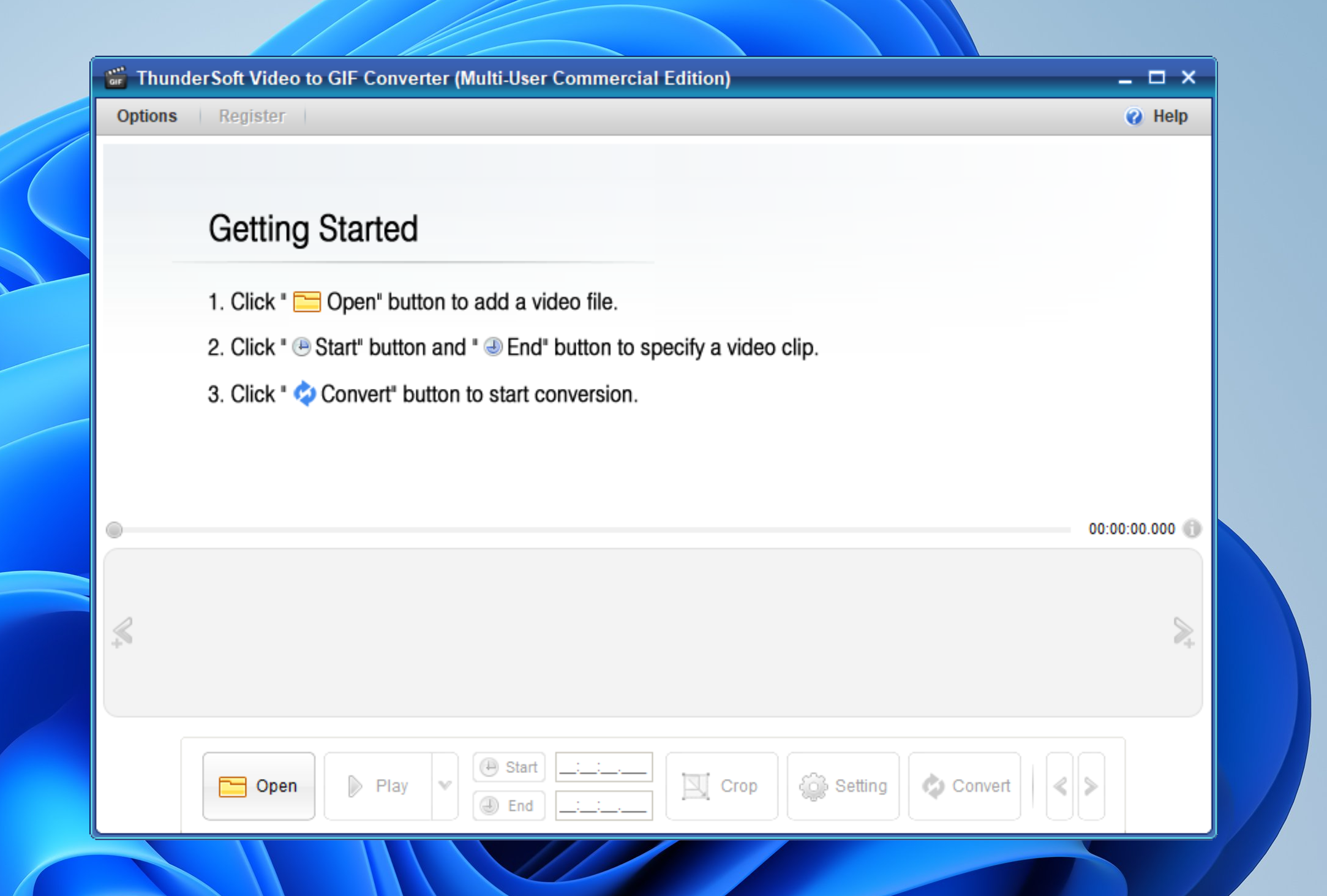
Task: Maximize the ThunderSoft converter window
Action: pos(1157,78)
